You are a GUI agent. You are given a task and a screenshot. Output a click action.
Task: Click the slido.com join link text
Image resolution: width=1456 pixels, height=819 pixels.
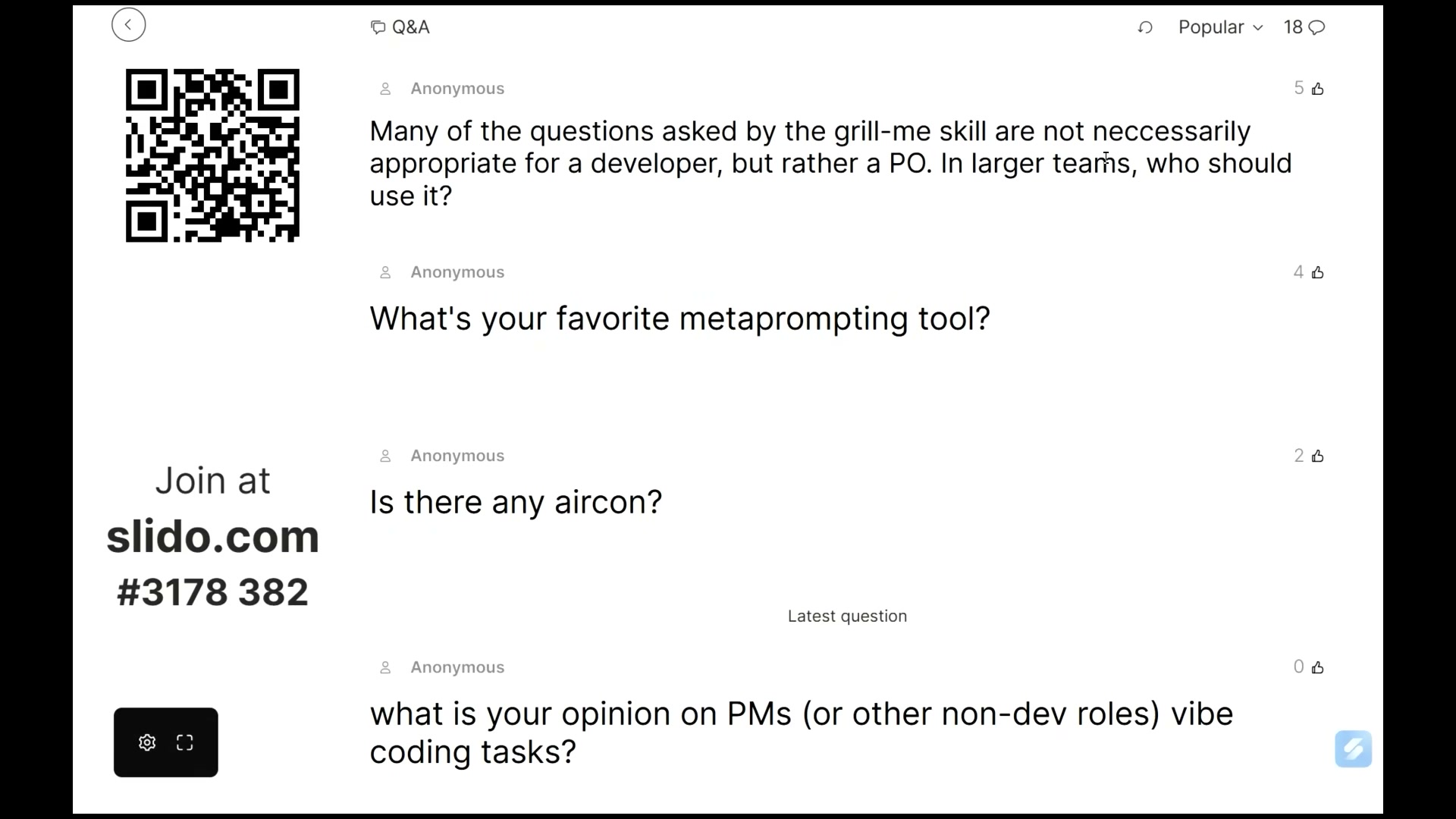point(213,537)
